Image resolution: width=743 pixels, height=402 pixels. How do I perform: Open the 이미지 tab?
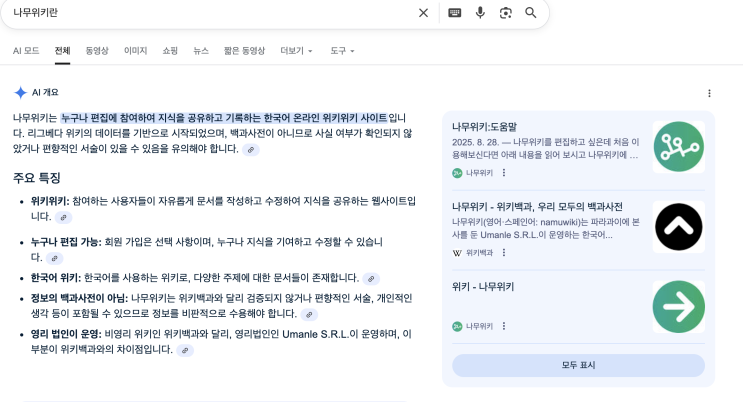(136, 51)
